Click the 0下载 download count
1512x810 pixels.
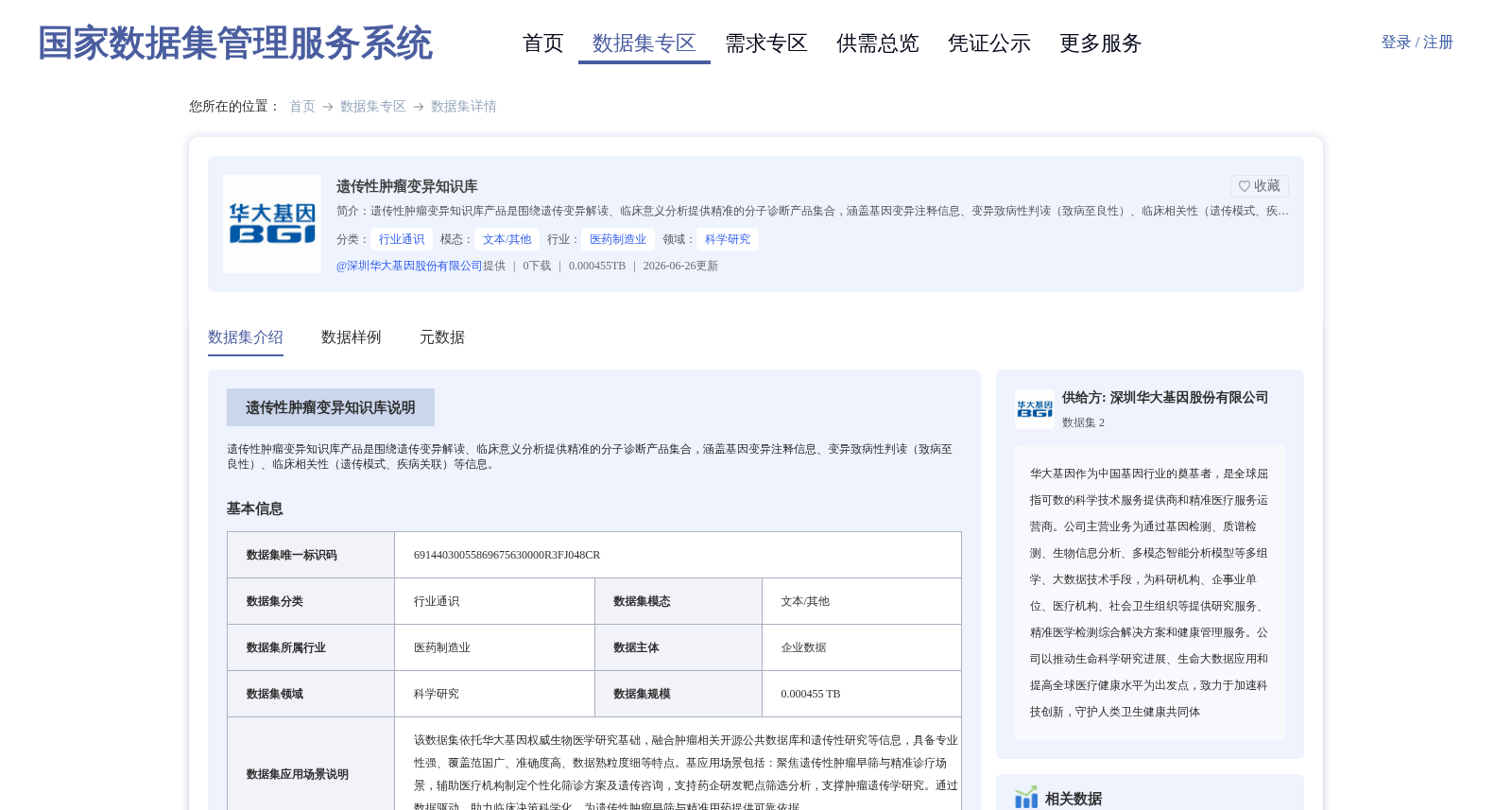537,266
